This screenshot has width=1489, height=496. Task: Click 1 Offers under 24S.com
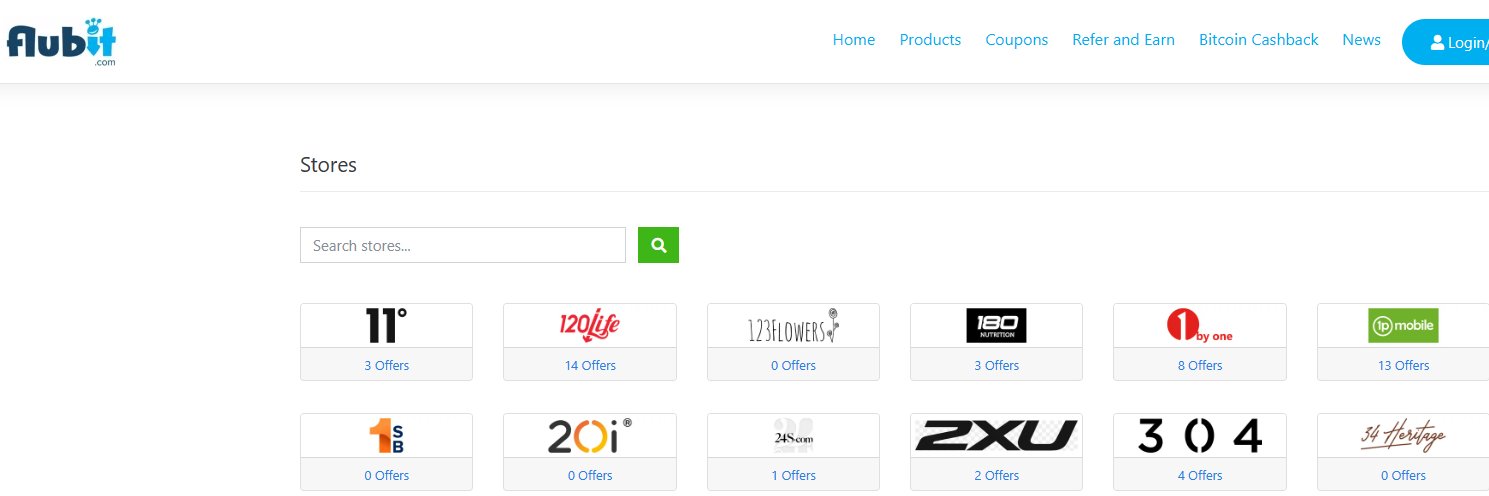pyautogui.click(x=793, y=475)
